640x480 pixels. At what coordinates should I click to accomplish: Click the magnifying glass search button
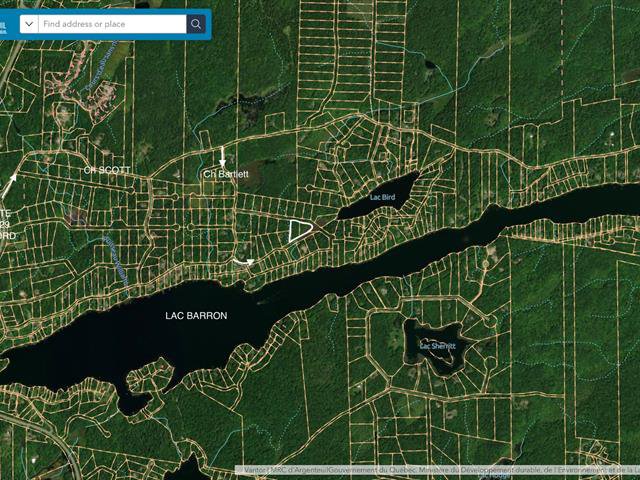pos(196,24)
